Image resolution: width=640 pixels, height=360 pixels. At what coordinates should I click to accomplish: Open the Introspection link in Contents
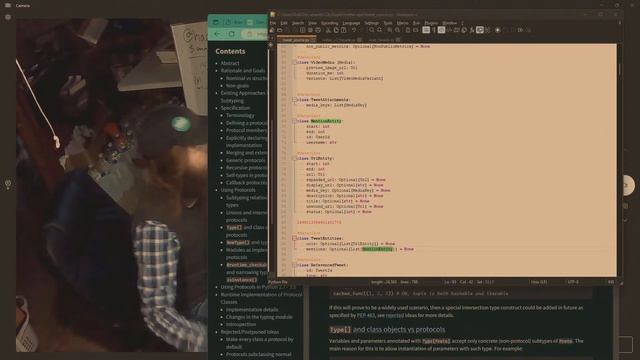click(241, 324)
